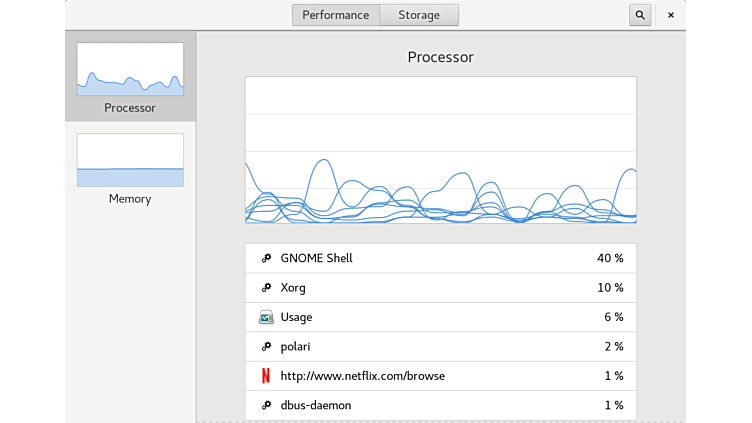Click the Xorg process gear icon
Viewport: 752px width, 423px height.
tap(266, 288)
